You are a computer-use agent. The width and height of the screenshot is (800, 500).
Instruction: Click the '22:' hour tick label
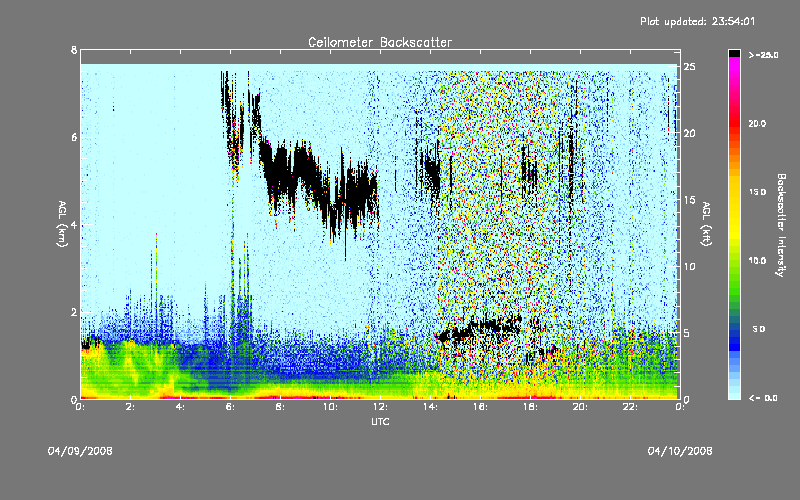[631, 407]
